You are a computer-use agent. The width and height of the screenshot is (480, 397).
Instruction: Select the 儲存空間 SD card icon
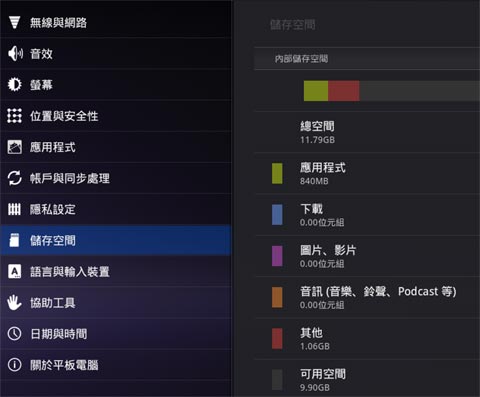pyautogui.click(x=14, y=240)
